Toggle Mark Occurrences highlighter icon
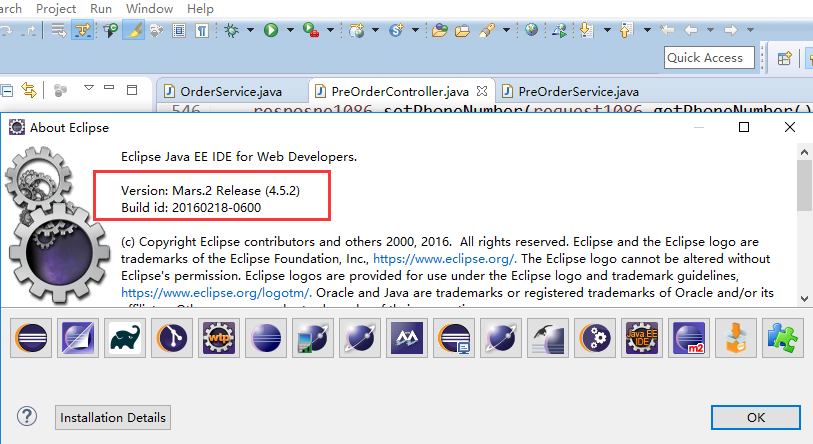 [x=134, y=31]
